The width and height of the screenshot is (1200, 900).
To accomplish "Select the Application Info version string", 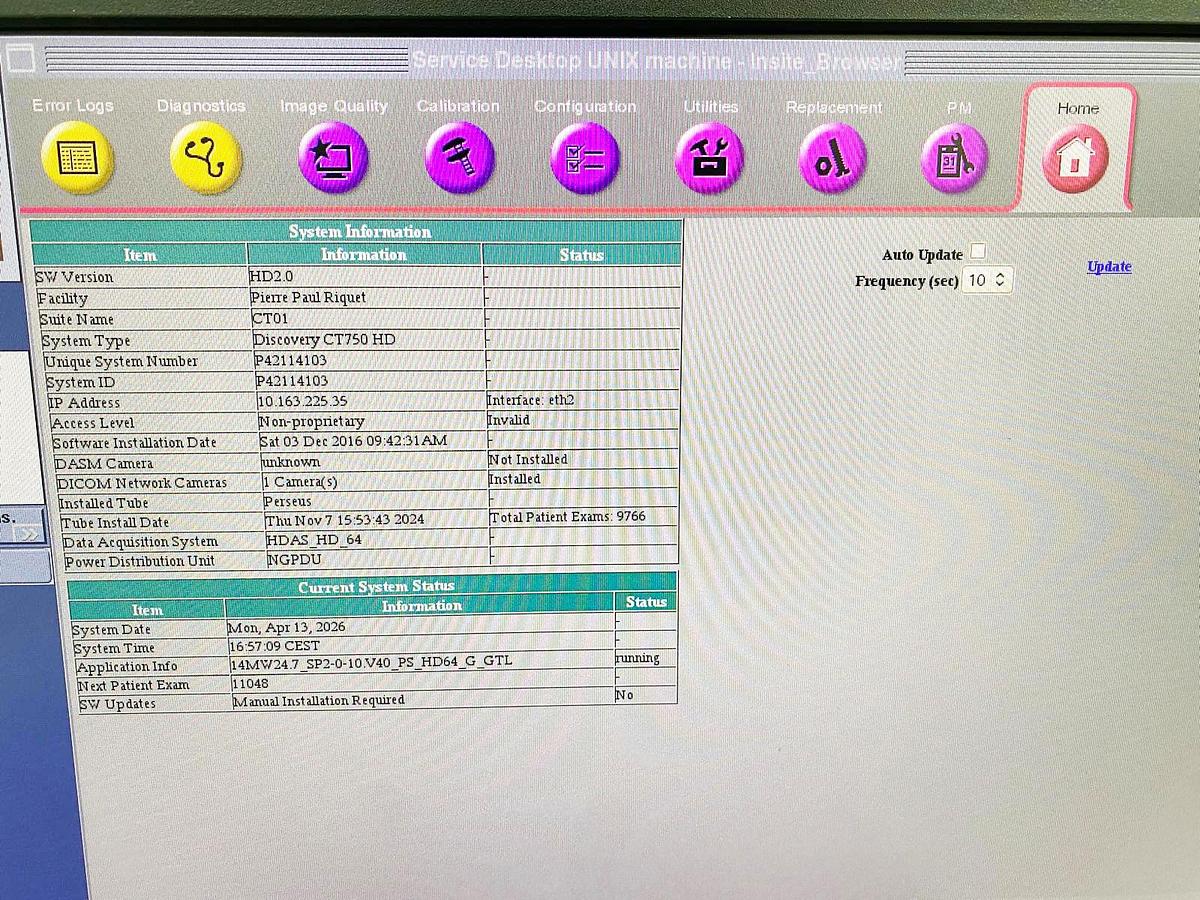I will click(x=371, y=664).
